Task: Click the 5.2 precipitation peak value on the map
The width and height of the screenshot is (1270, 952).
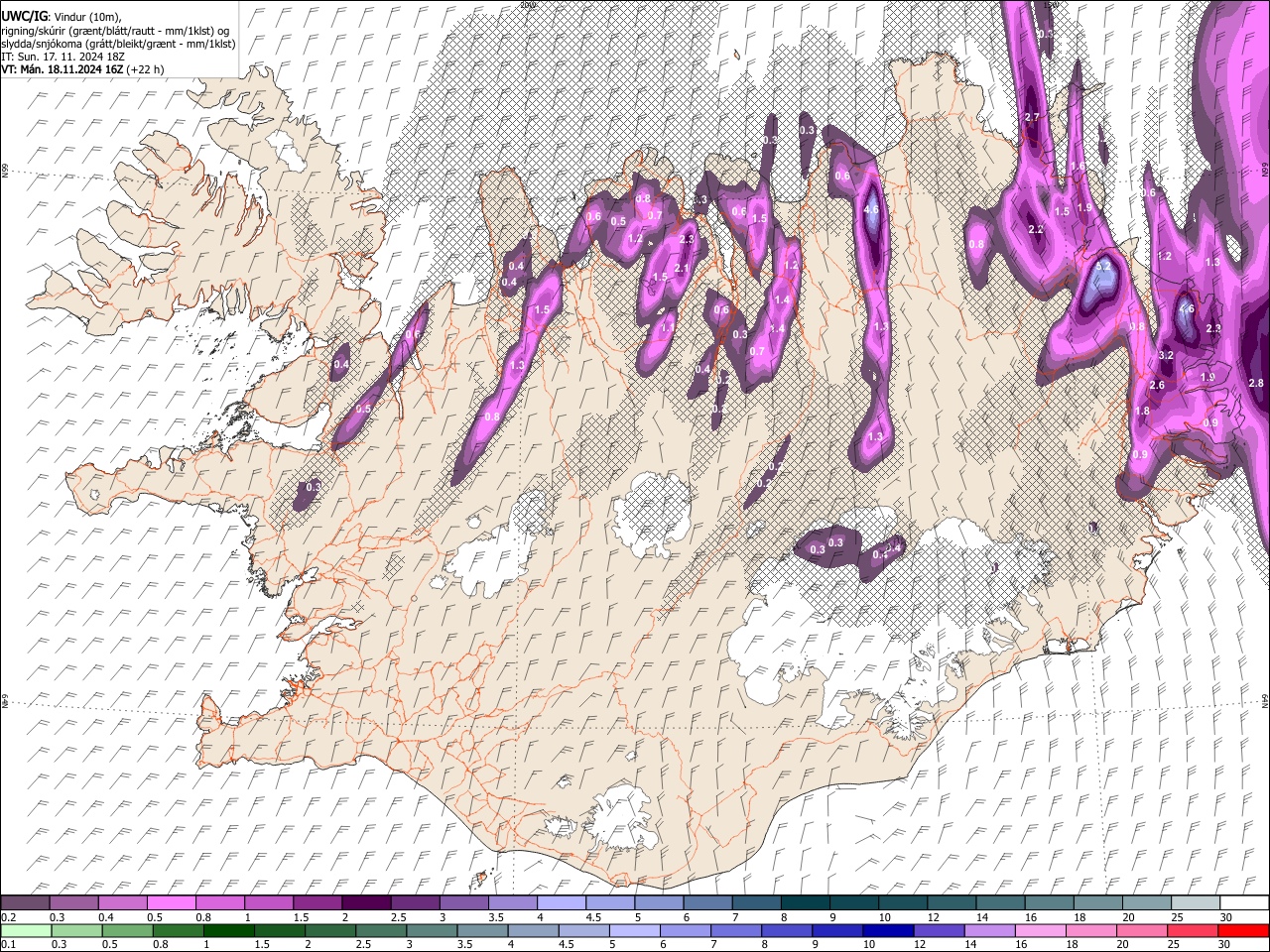Action: tap(1103, 267)
